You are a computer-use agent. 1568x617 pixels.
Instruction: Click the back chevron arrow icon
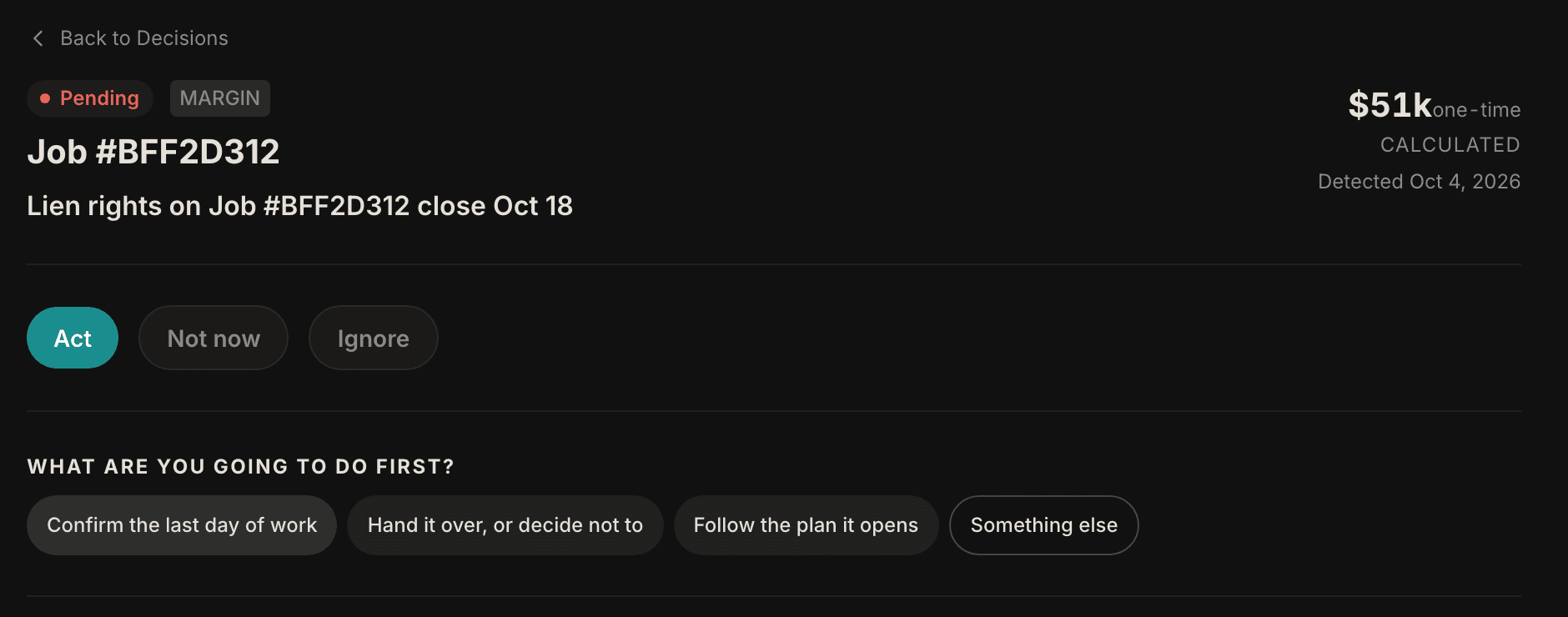38,38
